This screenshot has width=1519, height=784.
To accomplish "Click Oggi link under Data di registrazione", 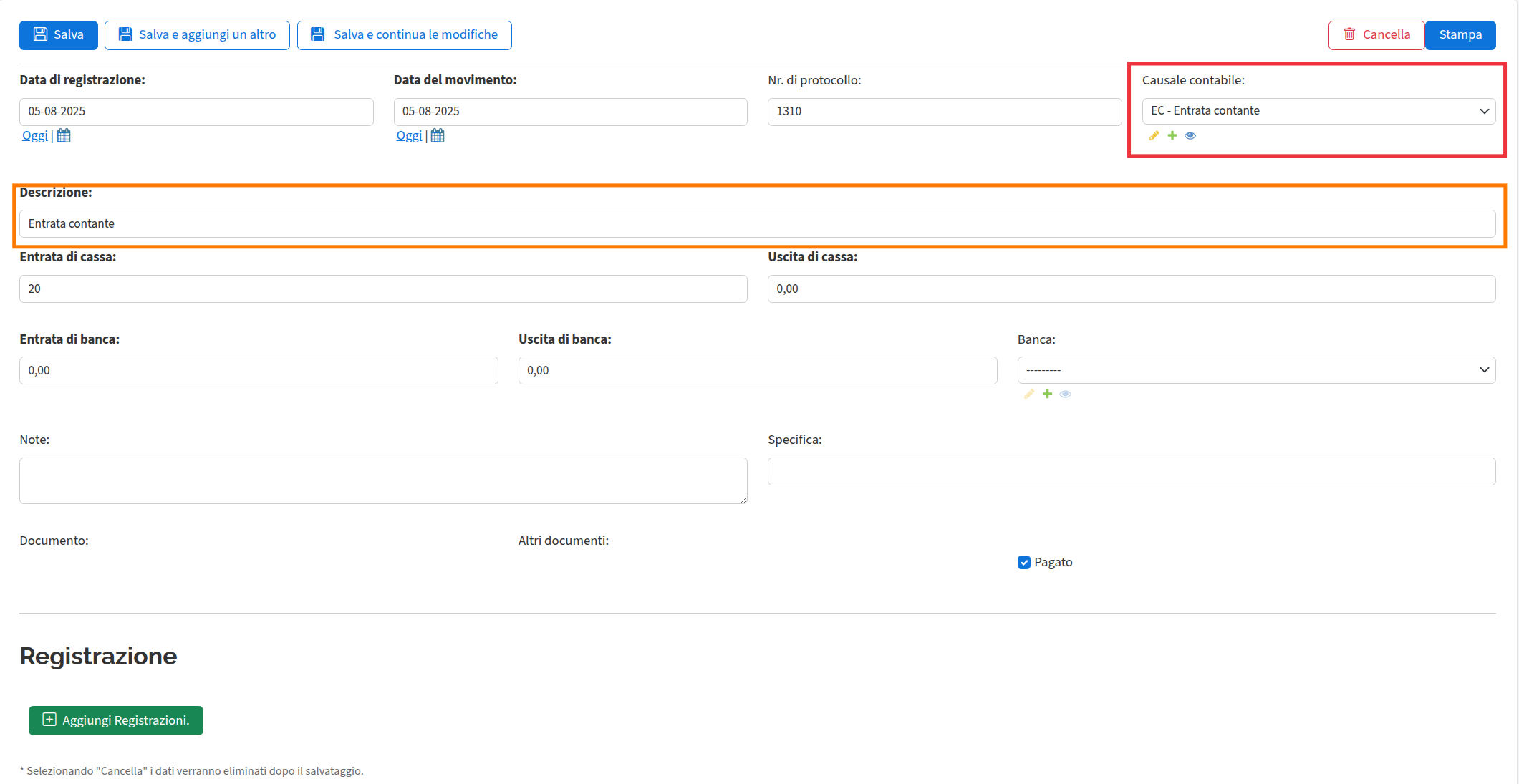I will click(34, 135).
